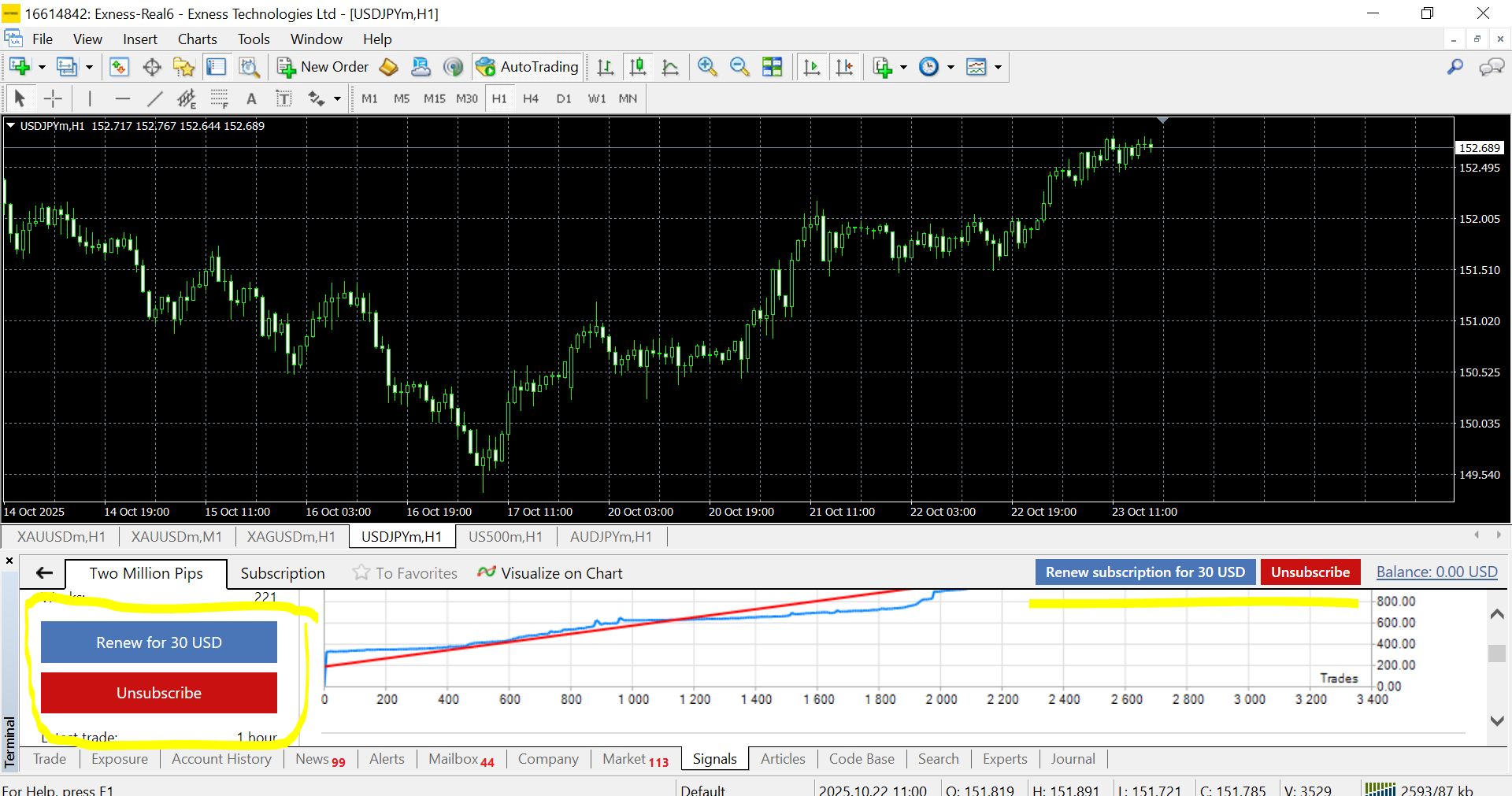Image resolution: width=1512 pixels, height=796 pixels.
Task: Open the Charts menu
Action: [x=197, y=39]
